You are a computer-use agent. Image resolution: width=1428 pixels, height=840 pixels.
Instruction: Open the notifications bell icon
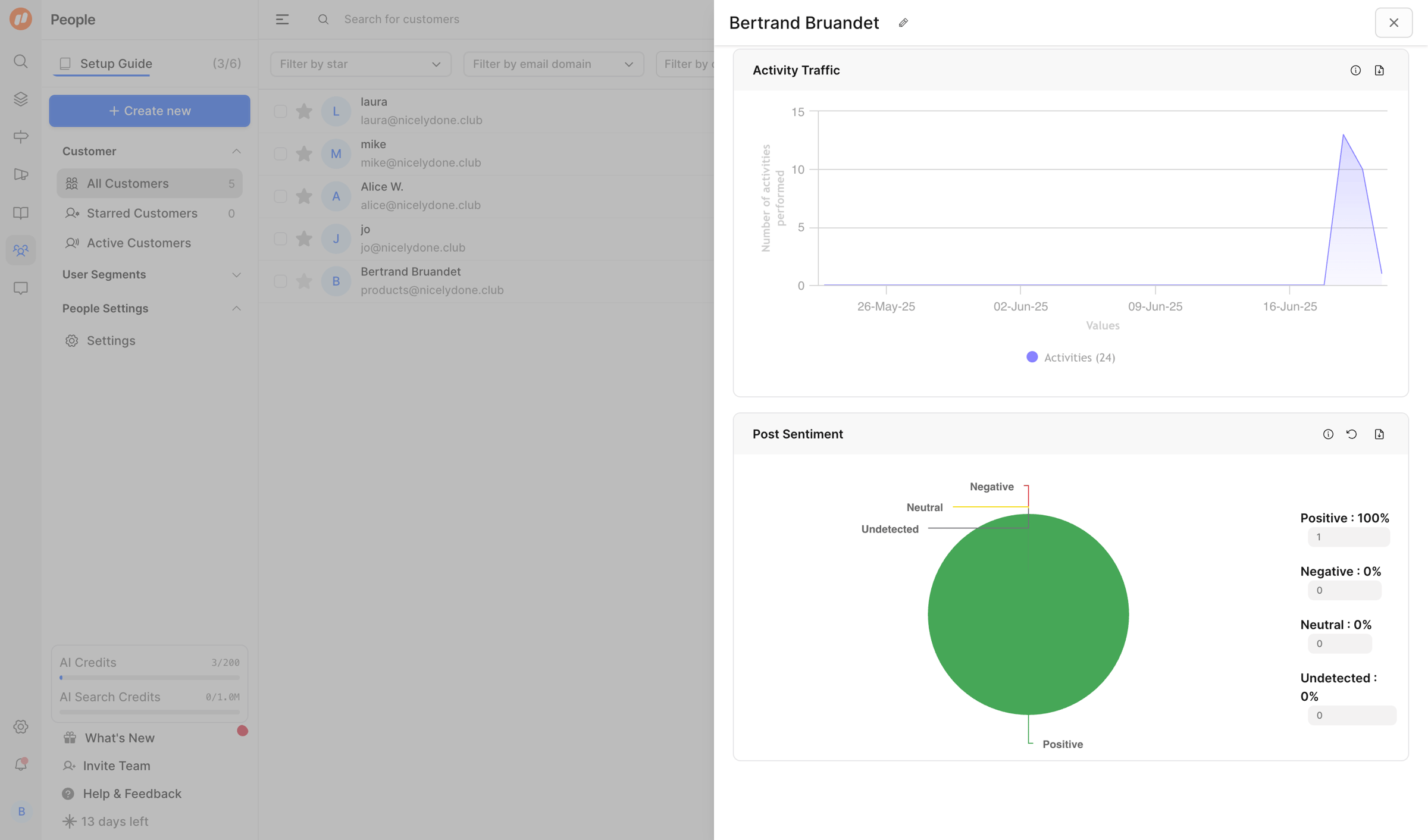(21, 764)
